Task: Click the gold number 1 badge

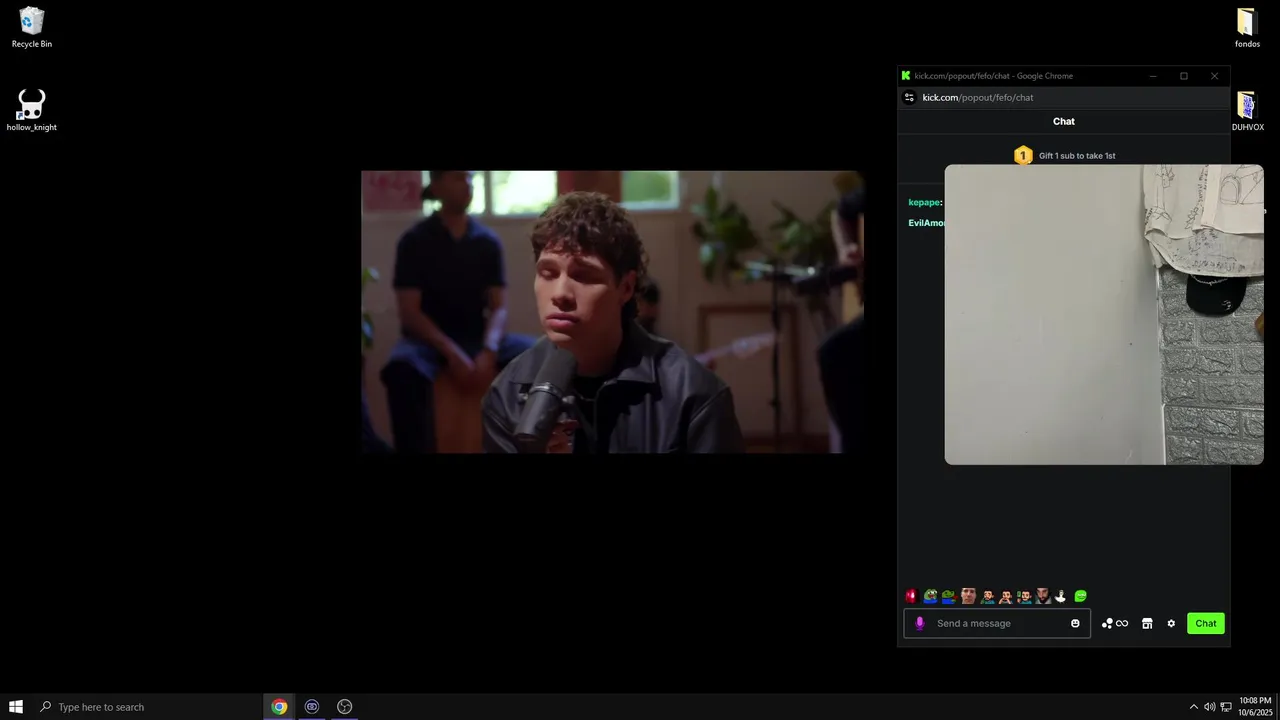Action: point(1023,155)
